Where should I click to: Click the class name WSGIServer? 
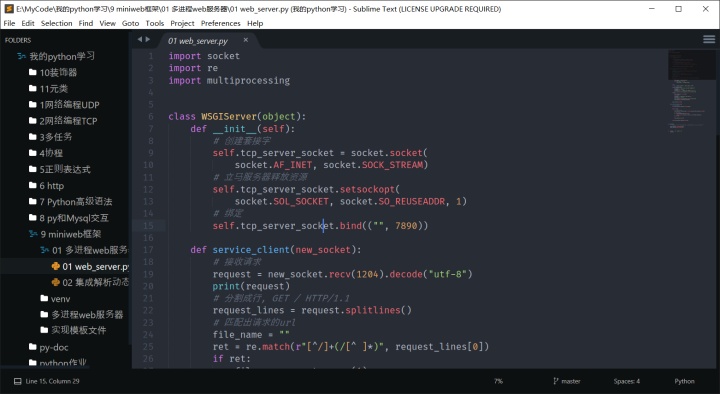(229, 117)
